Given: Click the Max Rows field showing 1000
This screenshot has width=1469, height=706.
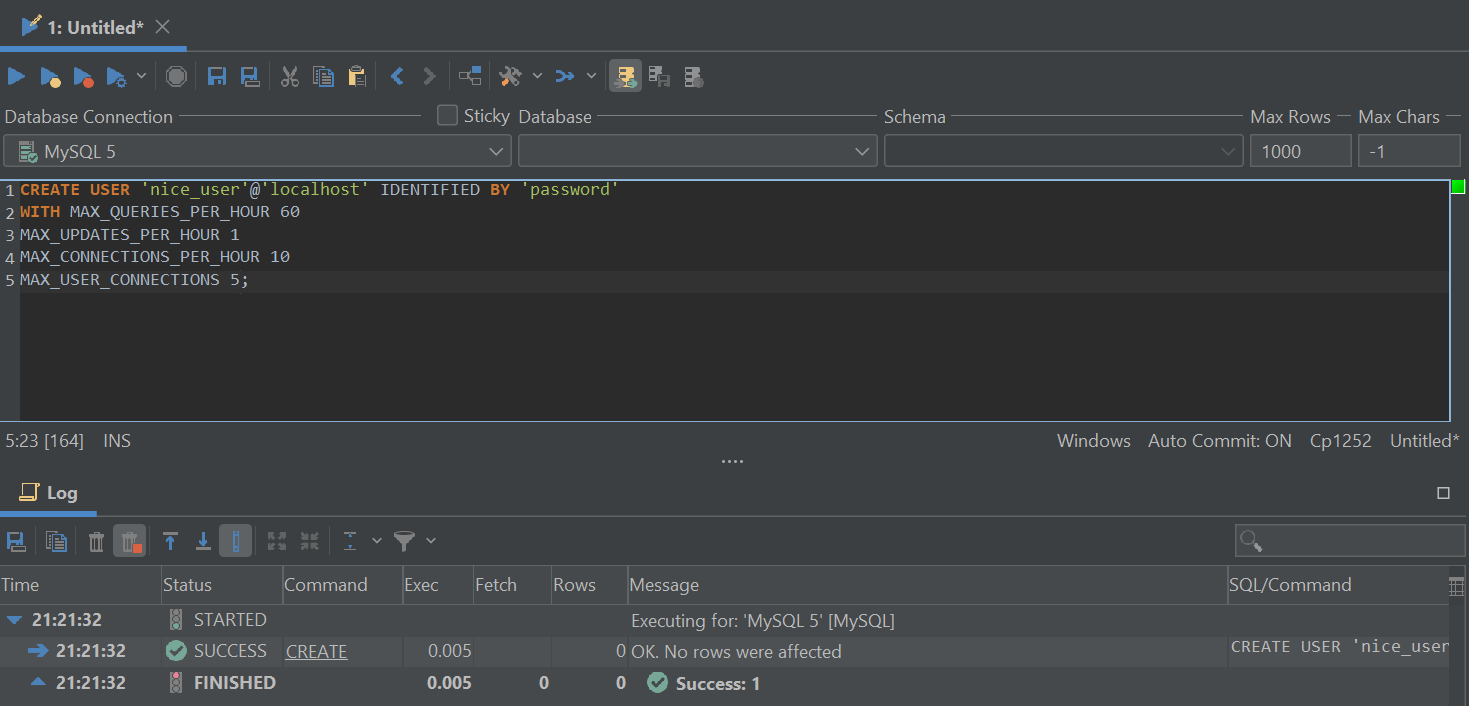Looking at the screenshot, I should pyautogui.click(x=1300, y=152).
